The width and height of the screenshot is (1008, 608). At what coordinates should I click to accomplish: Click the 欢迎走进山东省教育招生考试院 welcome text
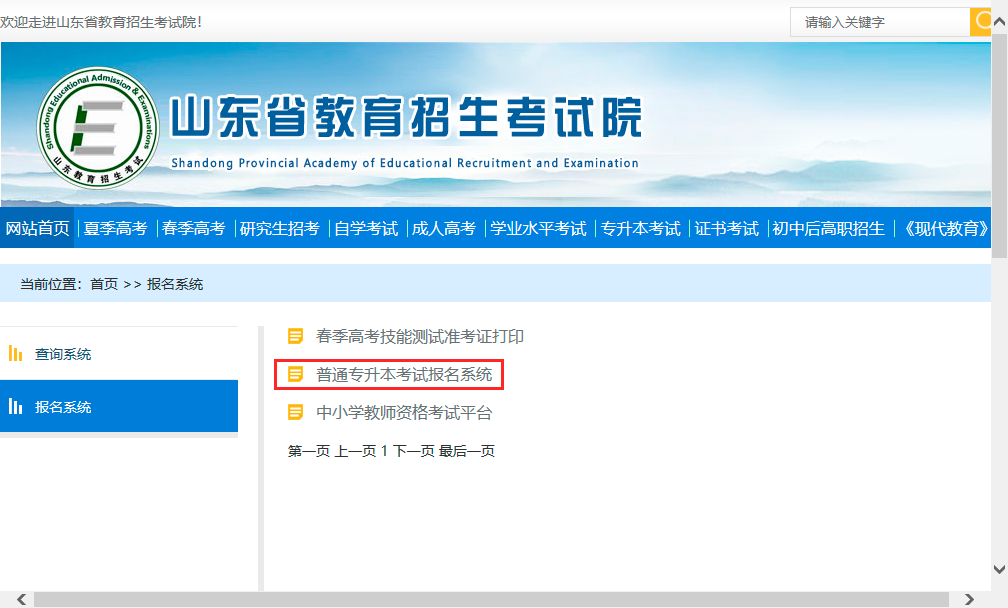point(101,22)
